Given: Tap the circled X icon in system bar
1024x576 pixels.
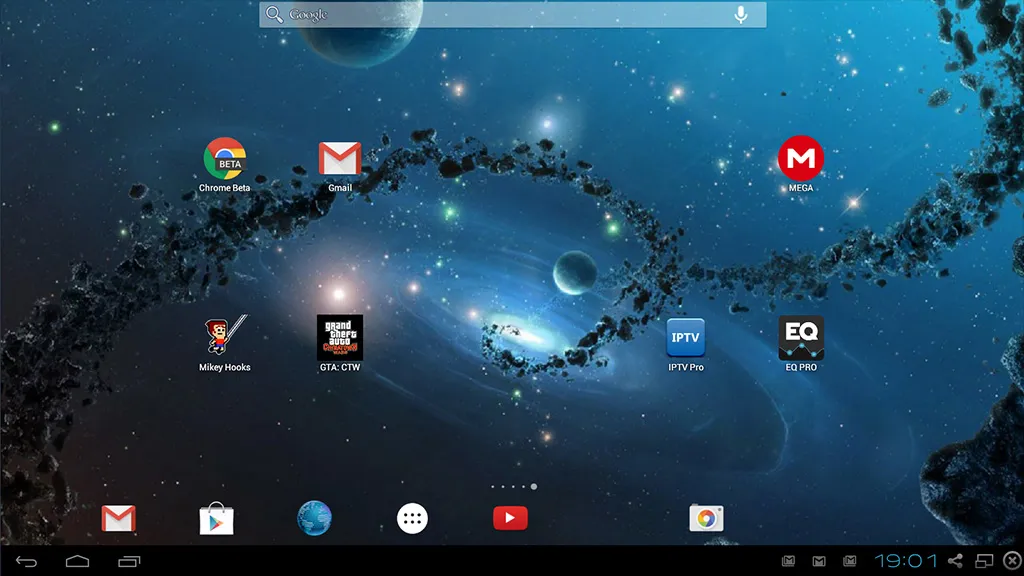Looking at the screenshot, I should [x=1012, y=561].
